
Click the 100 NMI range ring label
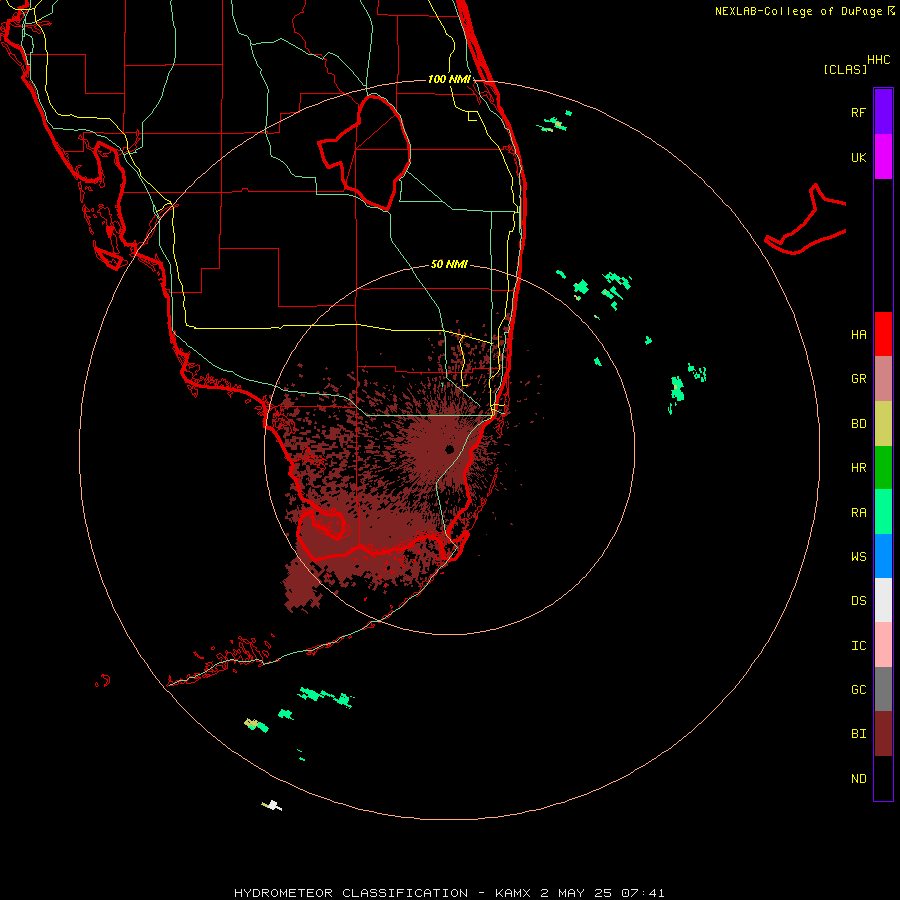[x=449, y=79]
